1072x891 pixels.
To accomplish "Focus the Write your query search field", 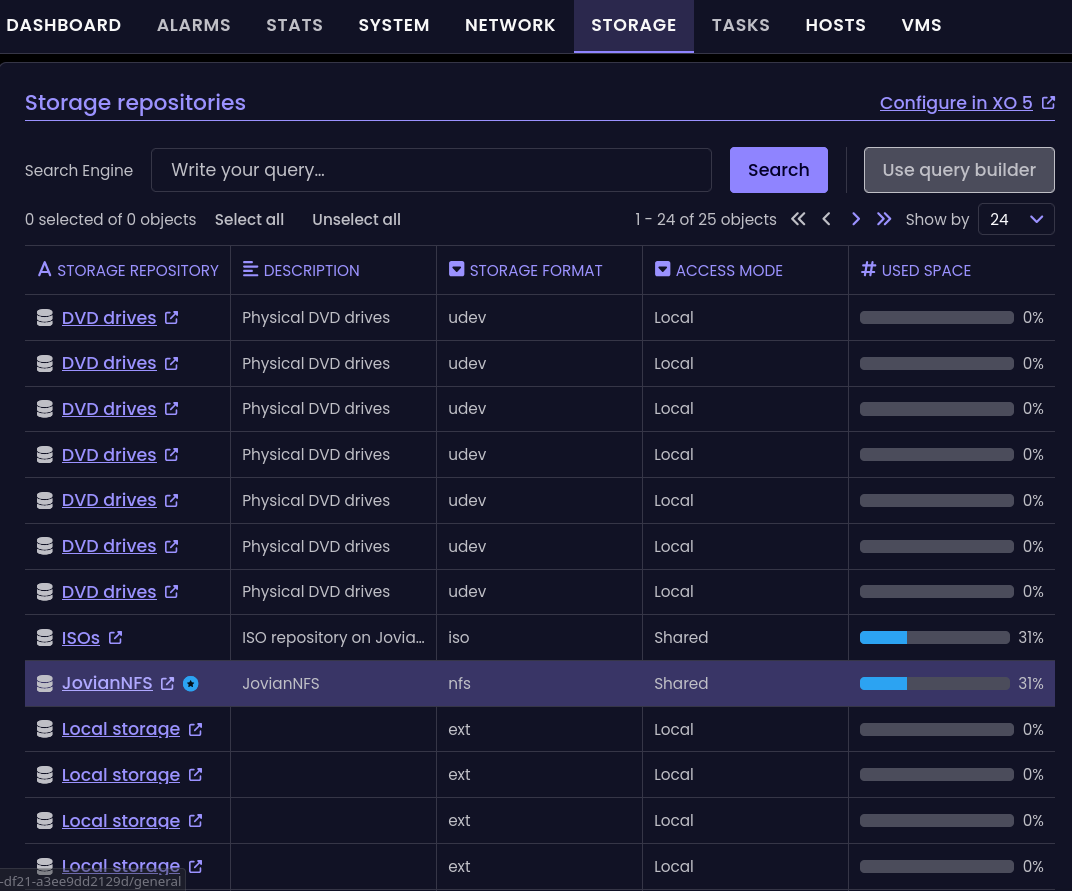I will click(x=431, y=170).
